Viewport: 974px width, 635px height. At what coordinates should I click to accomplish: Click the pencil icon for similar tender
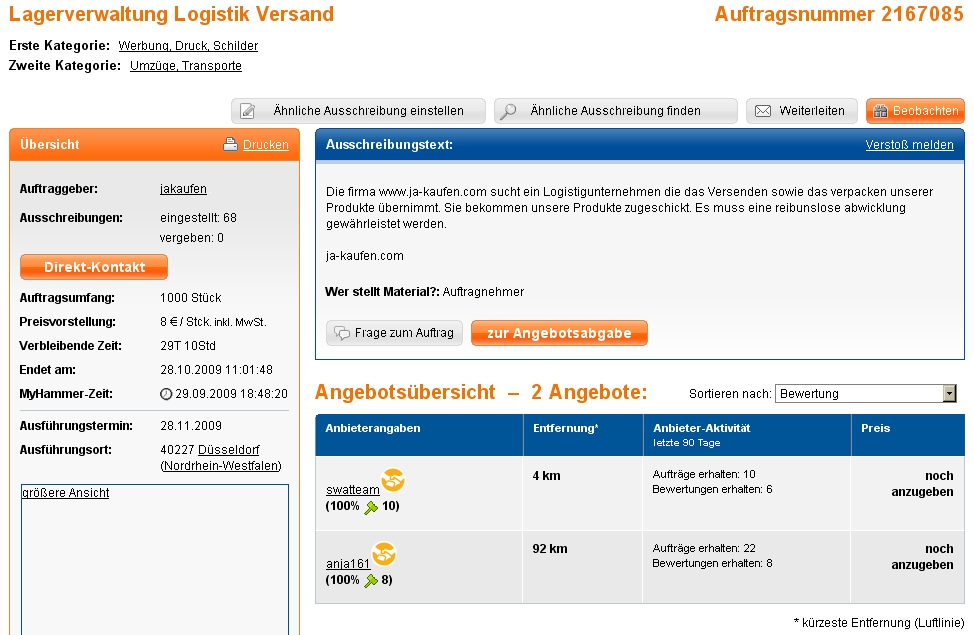248,111
